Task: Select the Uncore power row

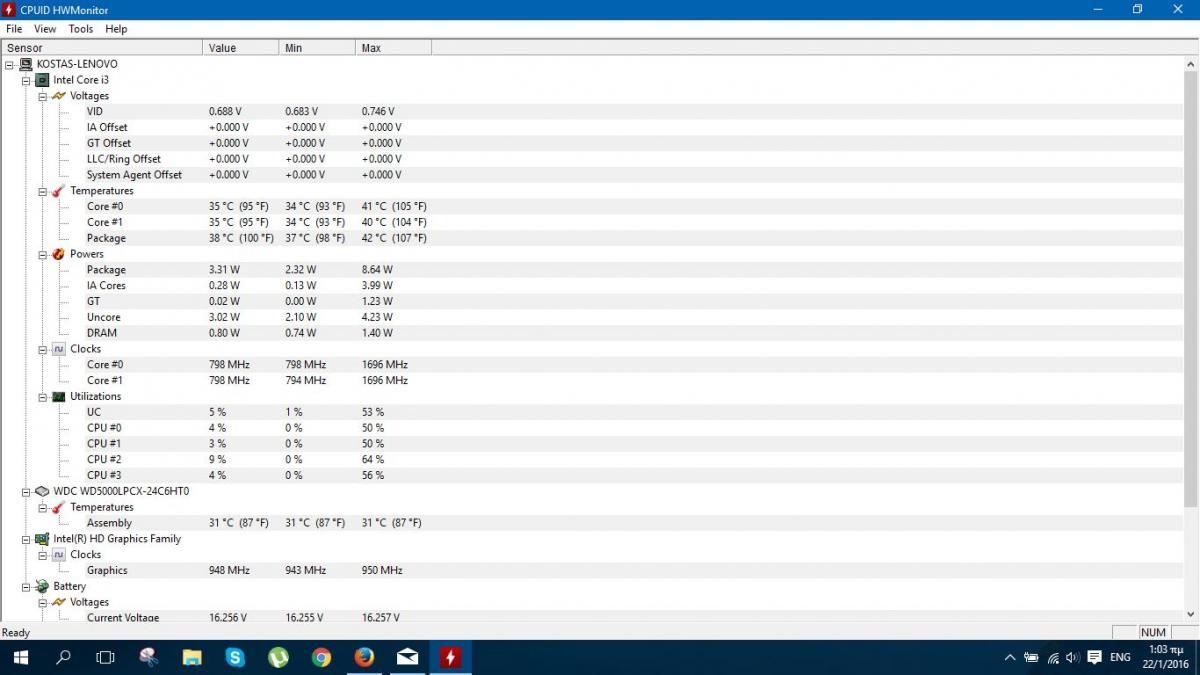Action: coord(592,317)
